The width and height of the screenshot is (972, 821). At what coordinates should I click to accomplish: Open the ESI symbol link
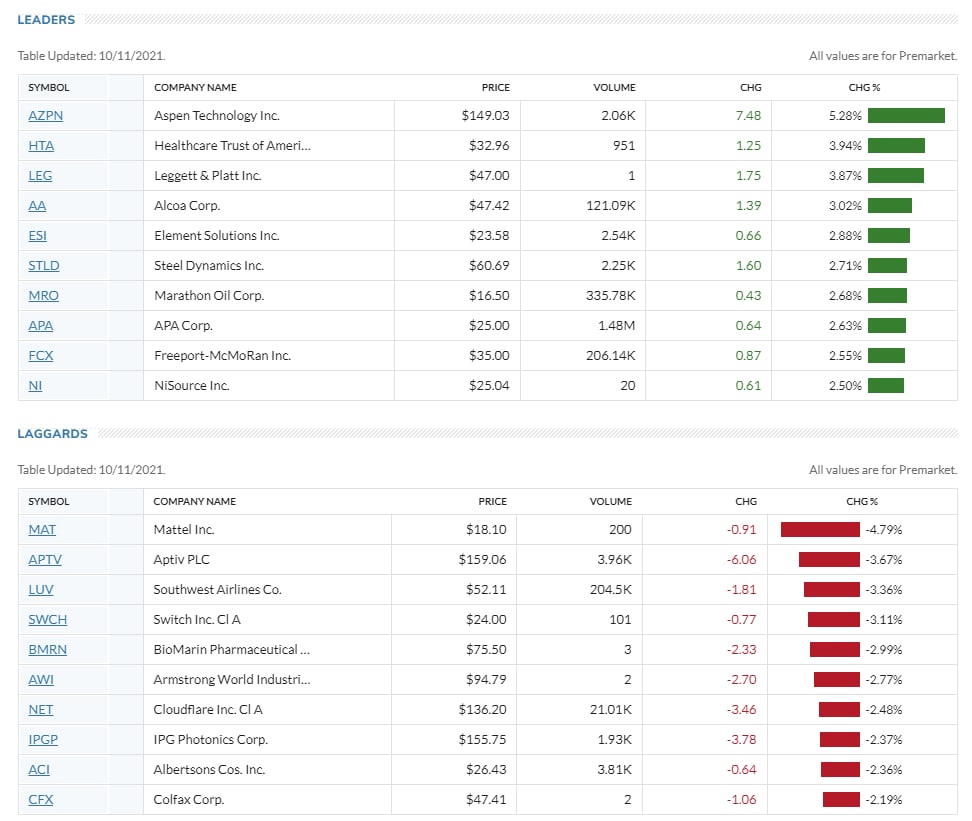[x=37, y=236]
